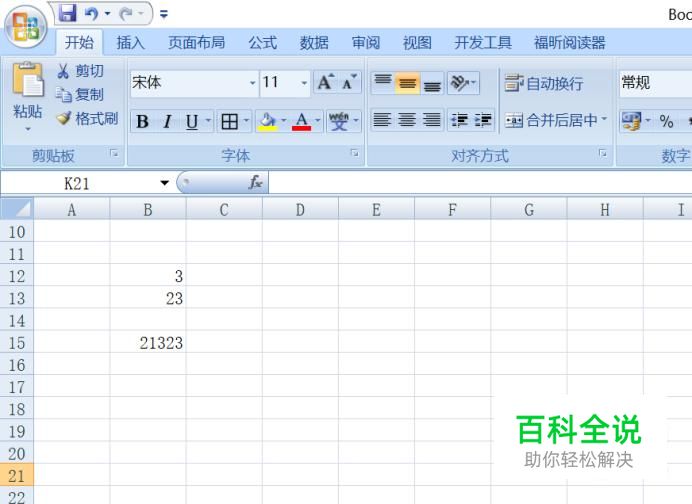This screenshot has width=692, height=504.
Task: Select row 15 header
Action: click(17, 343)
